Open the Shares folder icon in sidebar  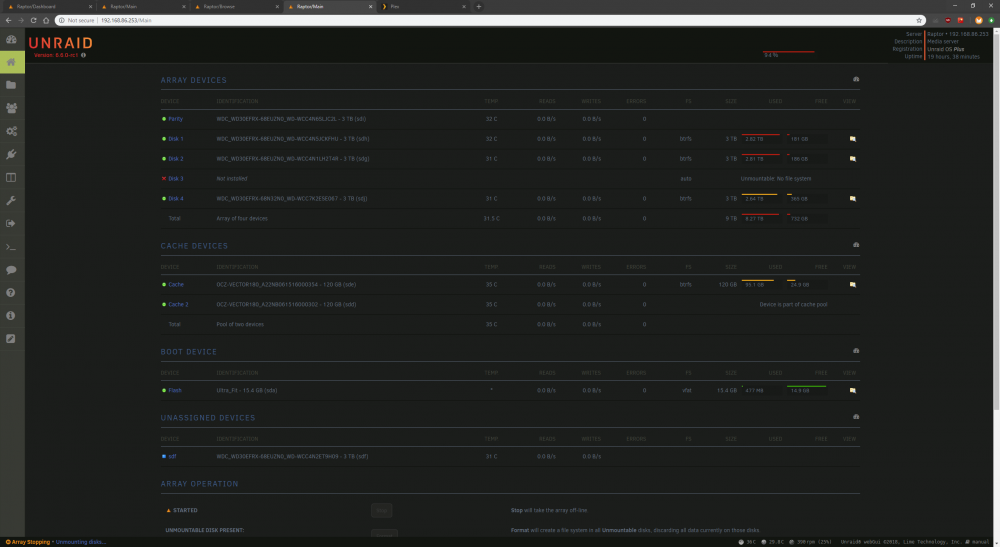click(11, 85)
